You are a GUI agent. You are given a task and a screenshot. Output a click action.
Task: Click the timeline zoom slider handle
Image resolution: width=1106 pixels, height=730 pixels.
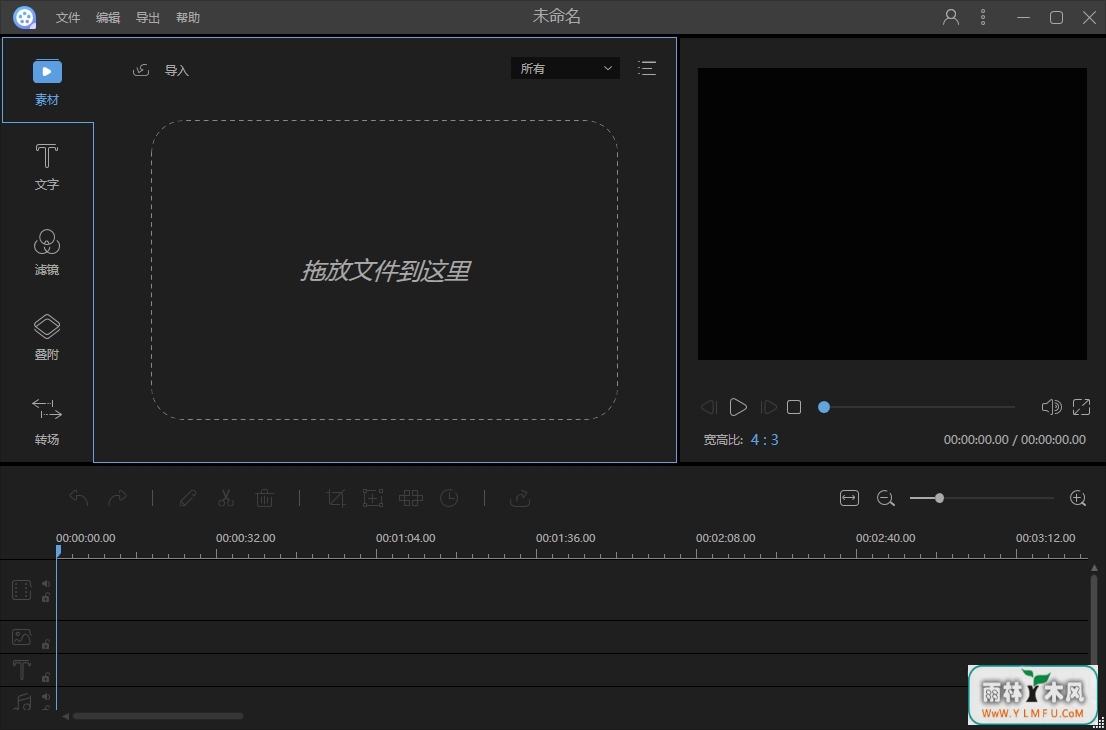(x=940, y=498)
